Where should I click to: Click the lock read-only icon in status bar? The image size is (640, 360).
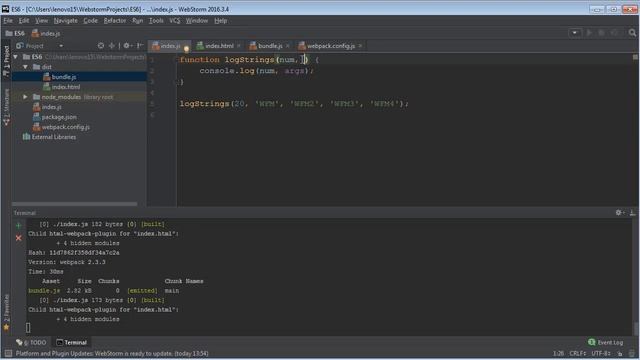pyautogui.click(x=620, y=353)
